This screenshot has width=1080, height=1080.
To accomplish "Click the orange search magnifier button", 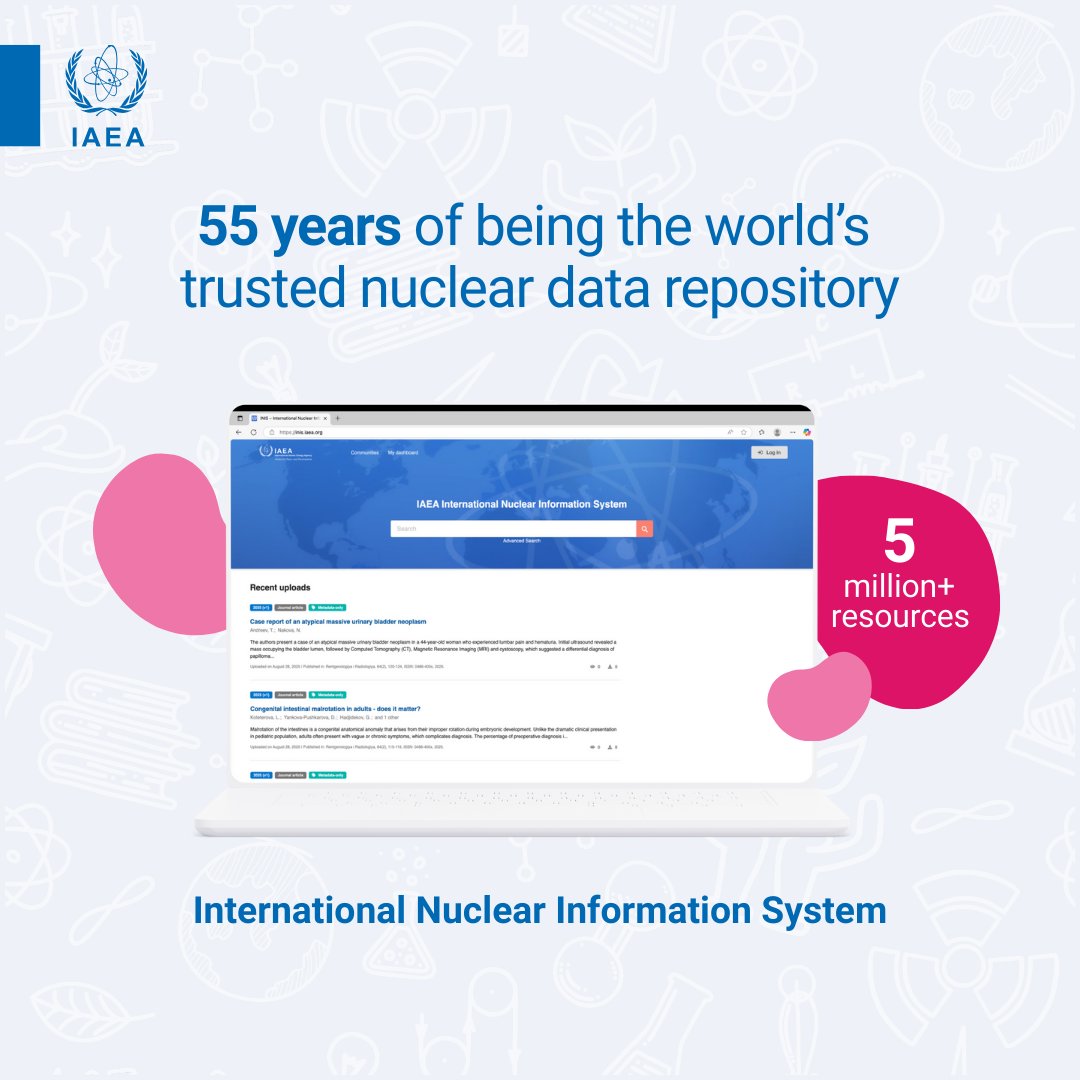I will tap(645, 528).
